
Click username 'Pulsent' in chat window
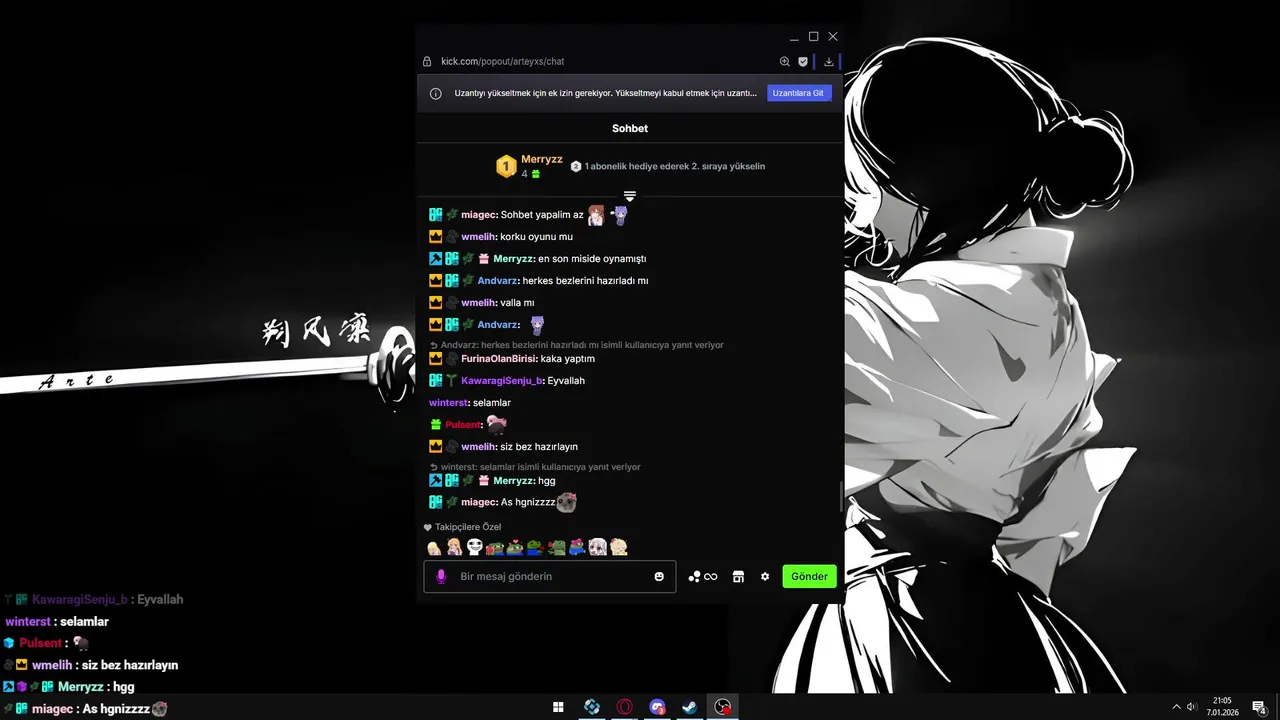coord(464,425)
